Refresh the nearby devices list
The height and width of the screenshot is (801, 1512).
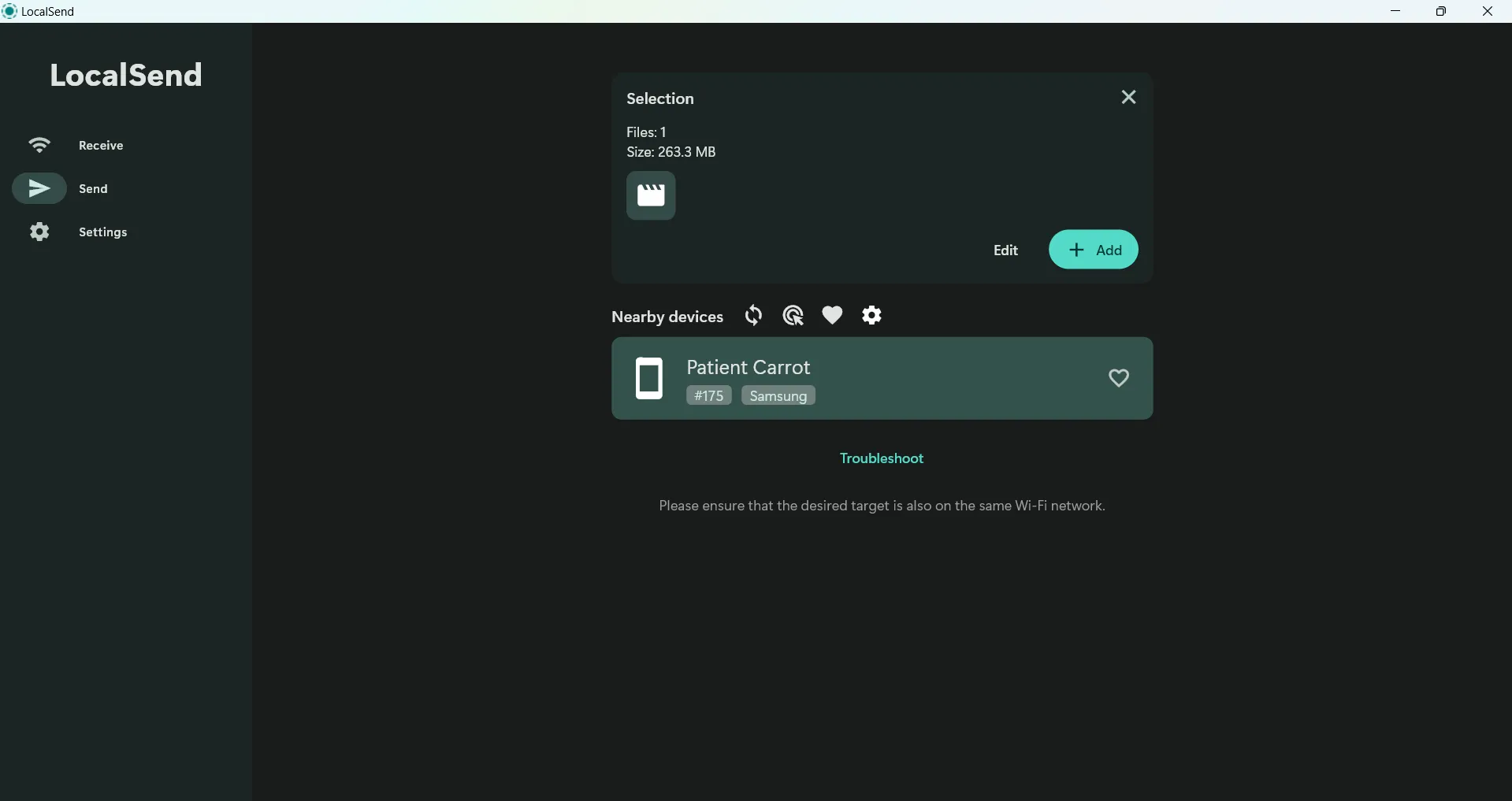click(752, 315)
